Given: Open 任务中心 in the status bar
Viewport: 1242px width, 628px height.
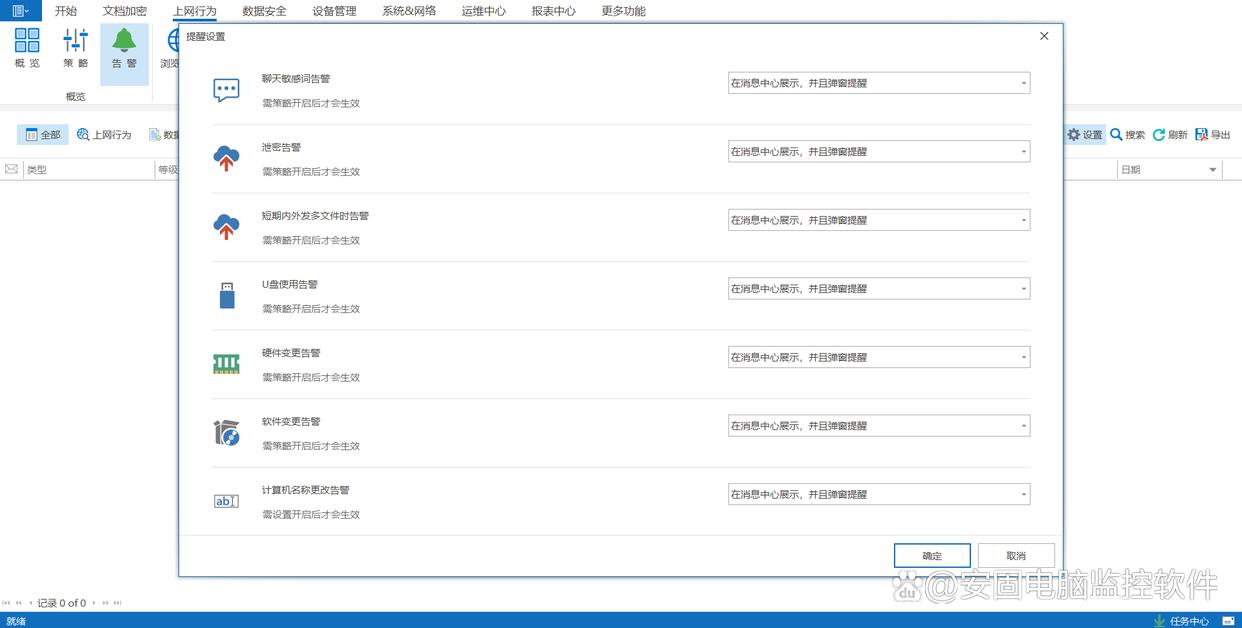Looking at the screenshot, I should coord(1181,621).
